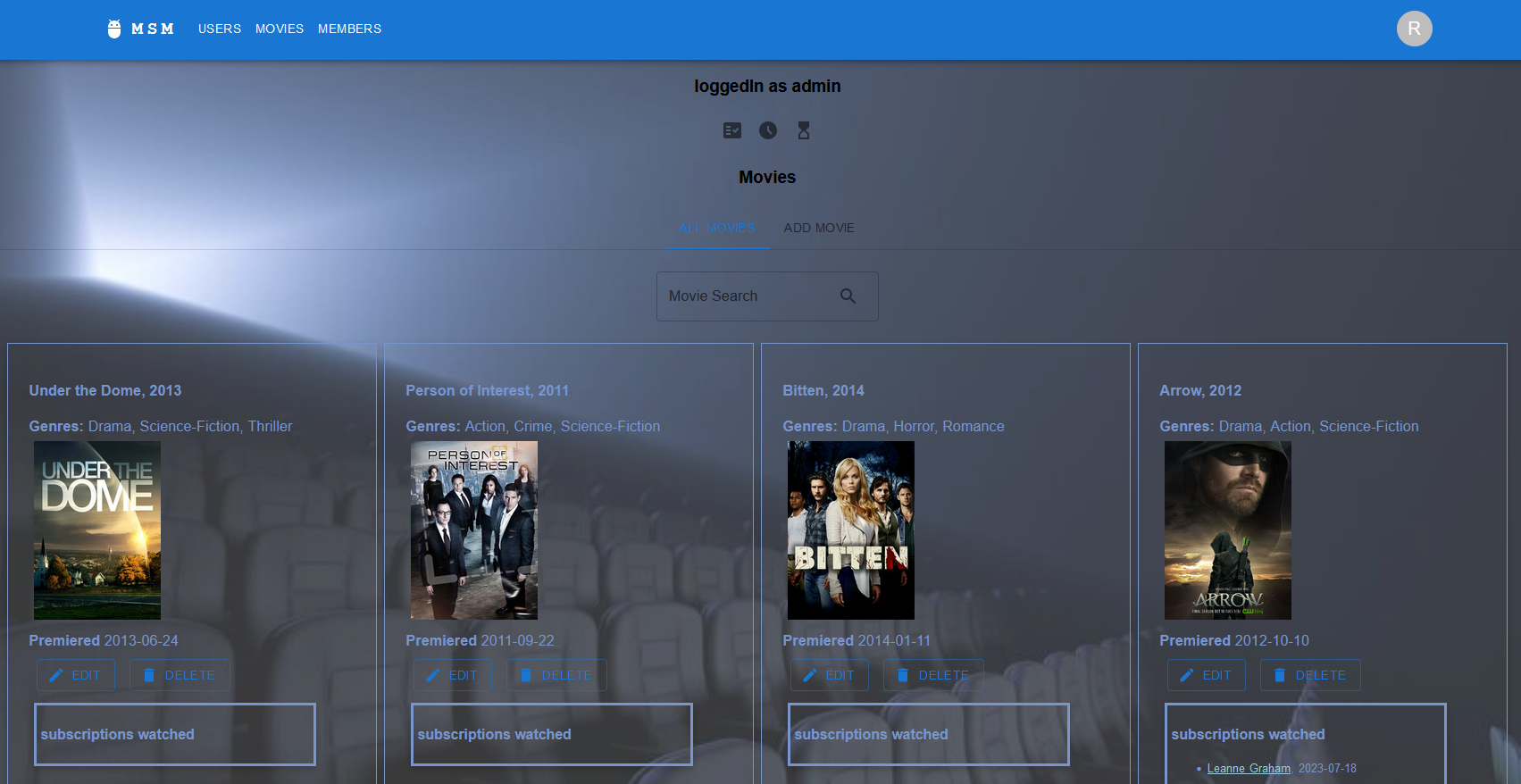1521x784 pixels.
Task: Click the 'Under the Dome, 2013' title
Action: click(105, 390)
